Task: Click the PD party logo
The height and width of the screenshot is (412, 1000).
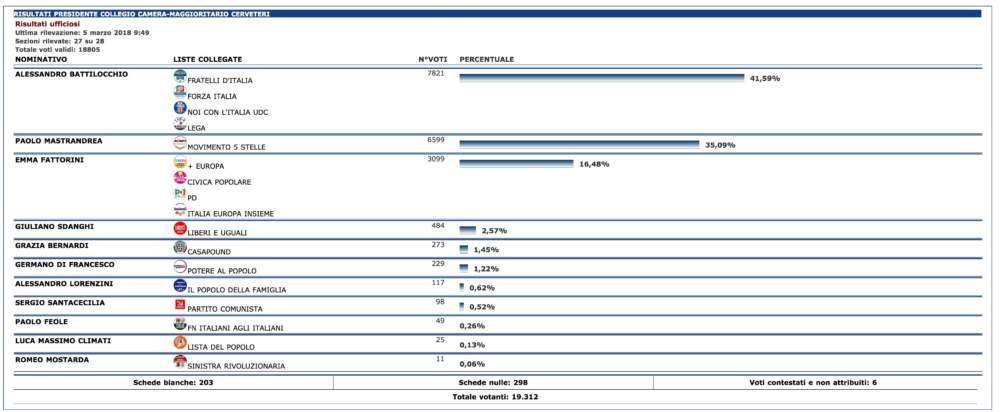Action: [x=180, y=194]
